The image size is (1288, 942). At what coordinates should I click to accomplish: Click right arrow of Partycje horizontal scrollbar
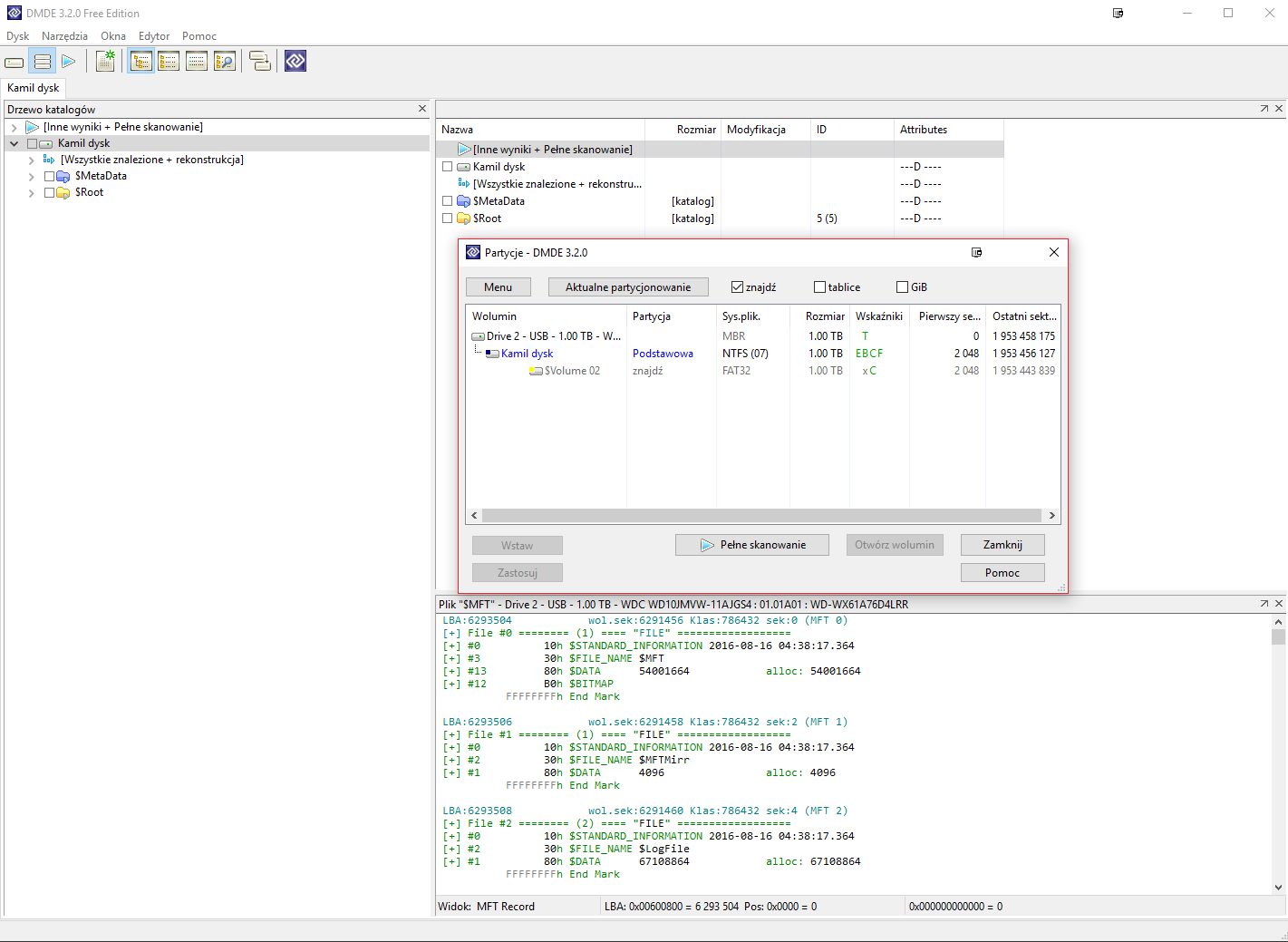[1052, 515]
